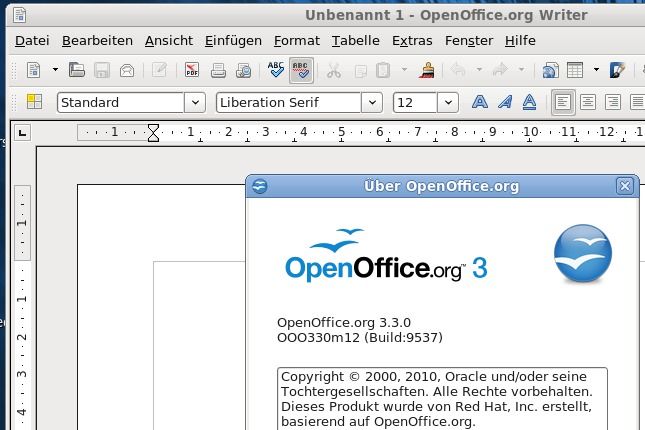The image size is (645, 430).
Task: Click the Print icon
Action: tap(218, 70)
